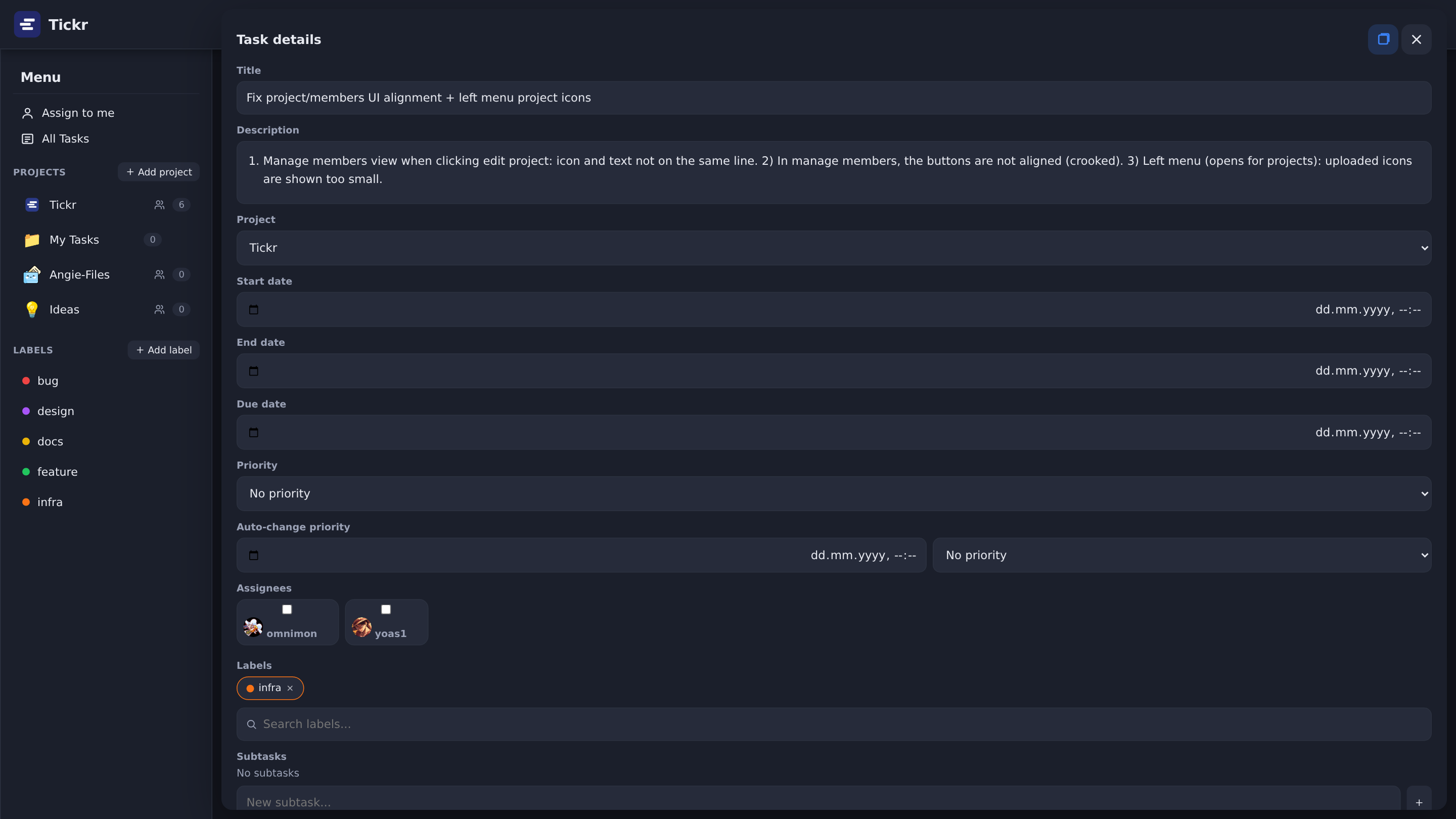Viewport: 1456px width, 819px height.
Task: Open the Auto-change priority level dropdown
Action: 1182,555
